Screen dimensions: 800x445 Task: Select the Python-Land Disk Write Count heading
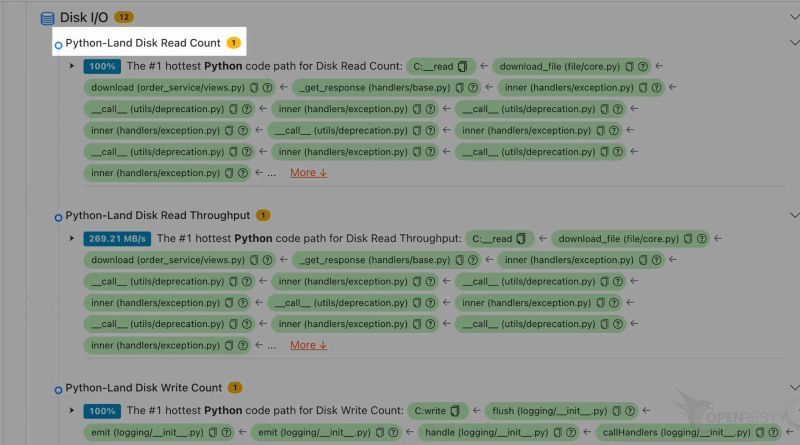point(143,388)
